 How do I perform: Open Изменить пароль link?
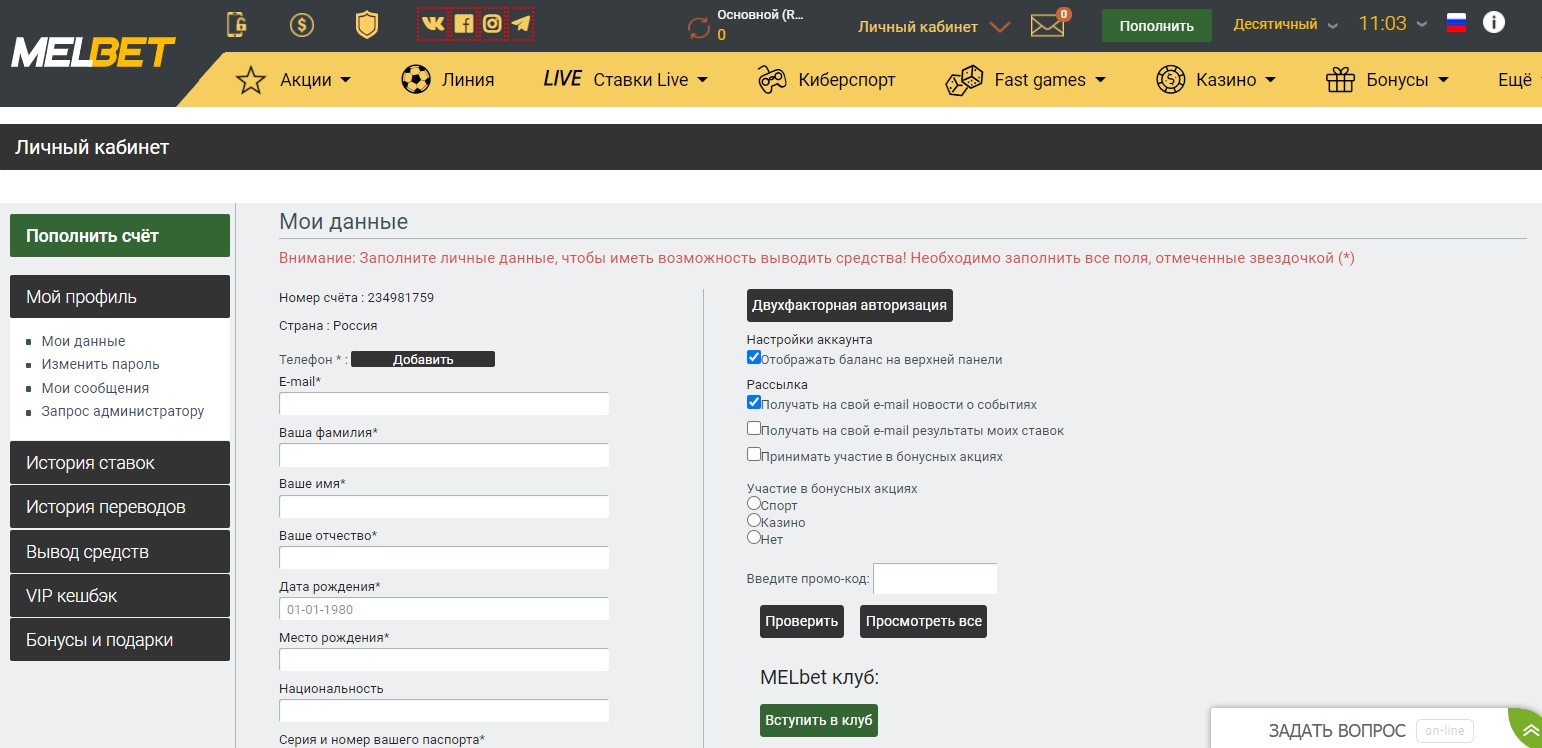point(100,364)
